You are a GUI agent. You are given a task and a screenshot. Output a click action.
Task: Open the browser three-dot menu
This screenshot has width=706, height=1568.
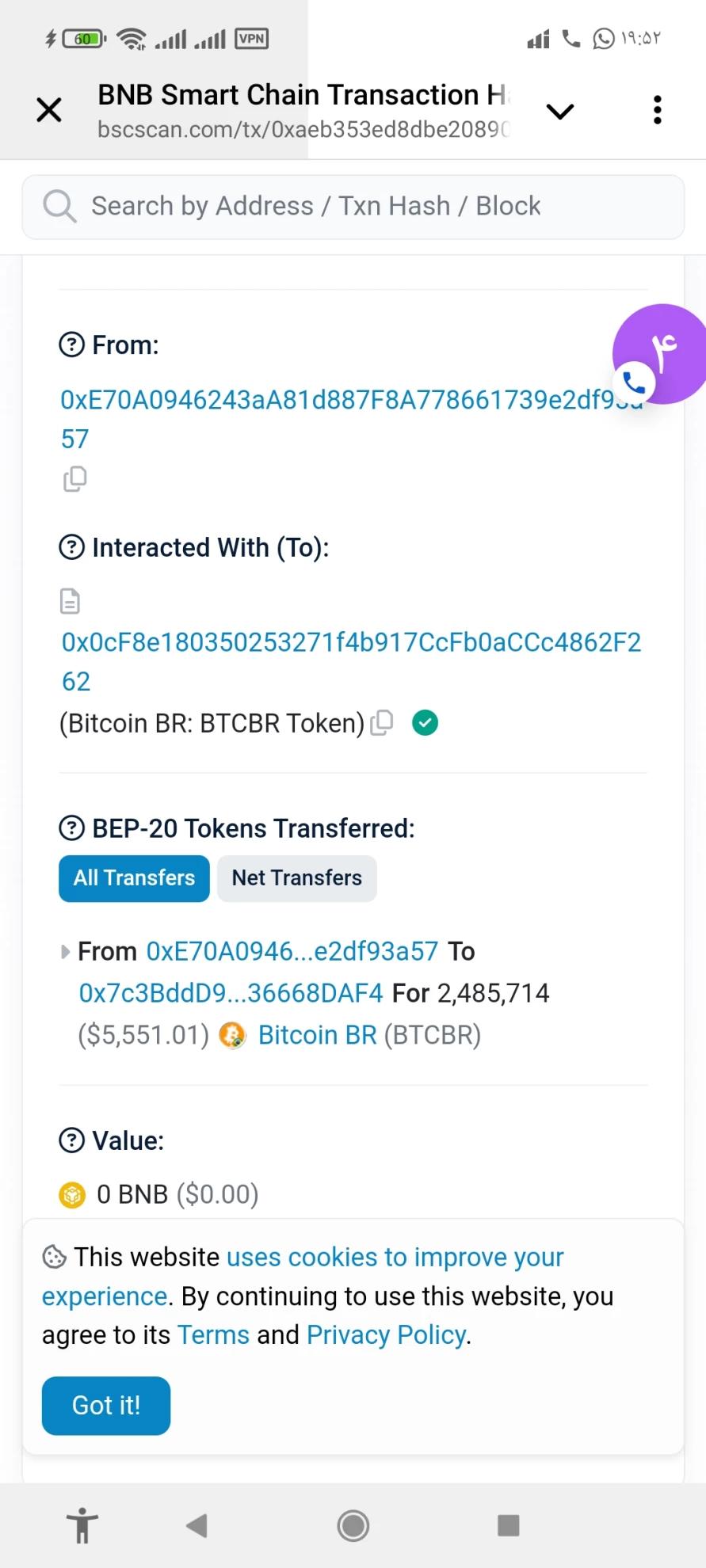coord(657,110)
